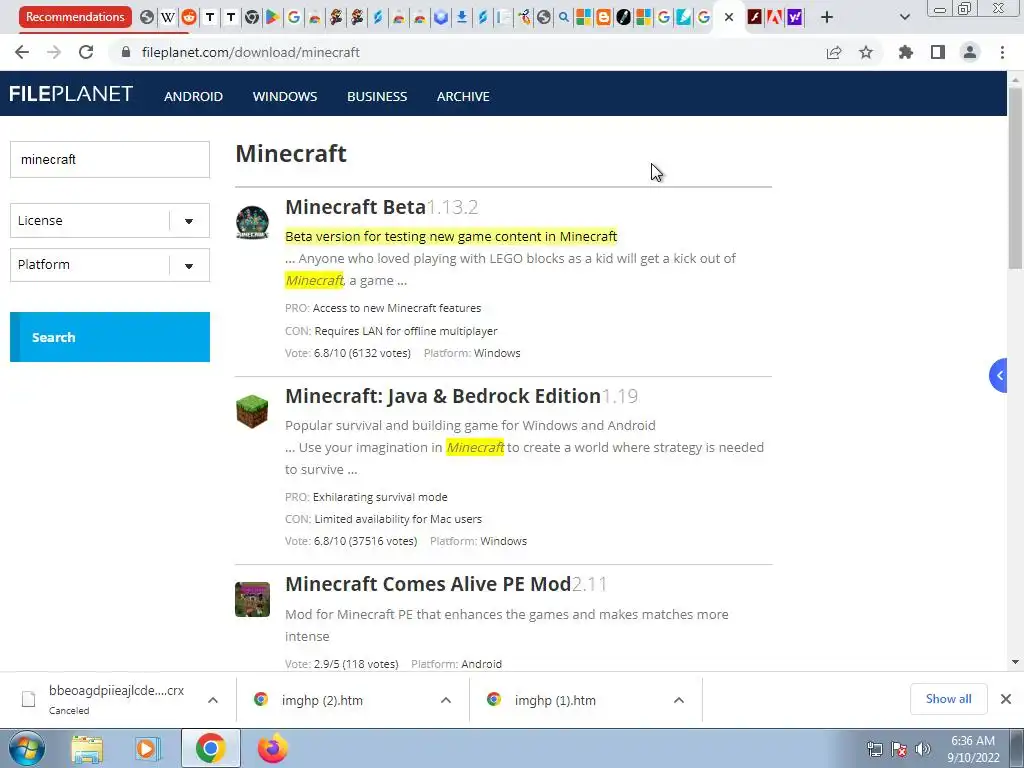Open the ARCHIVE menu
Viewport: 1024px width, 768px height.
(x=463, y=97)
